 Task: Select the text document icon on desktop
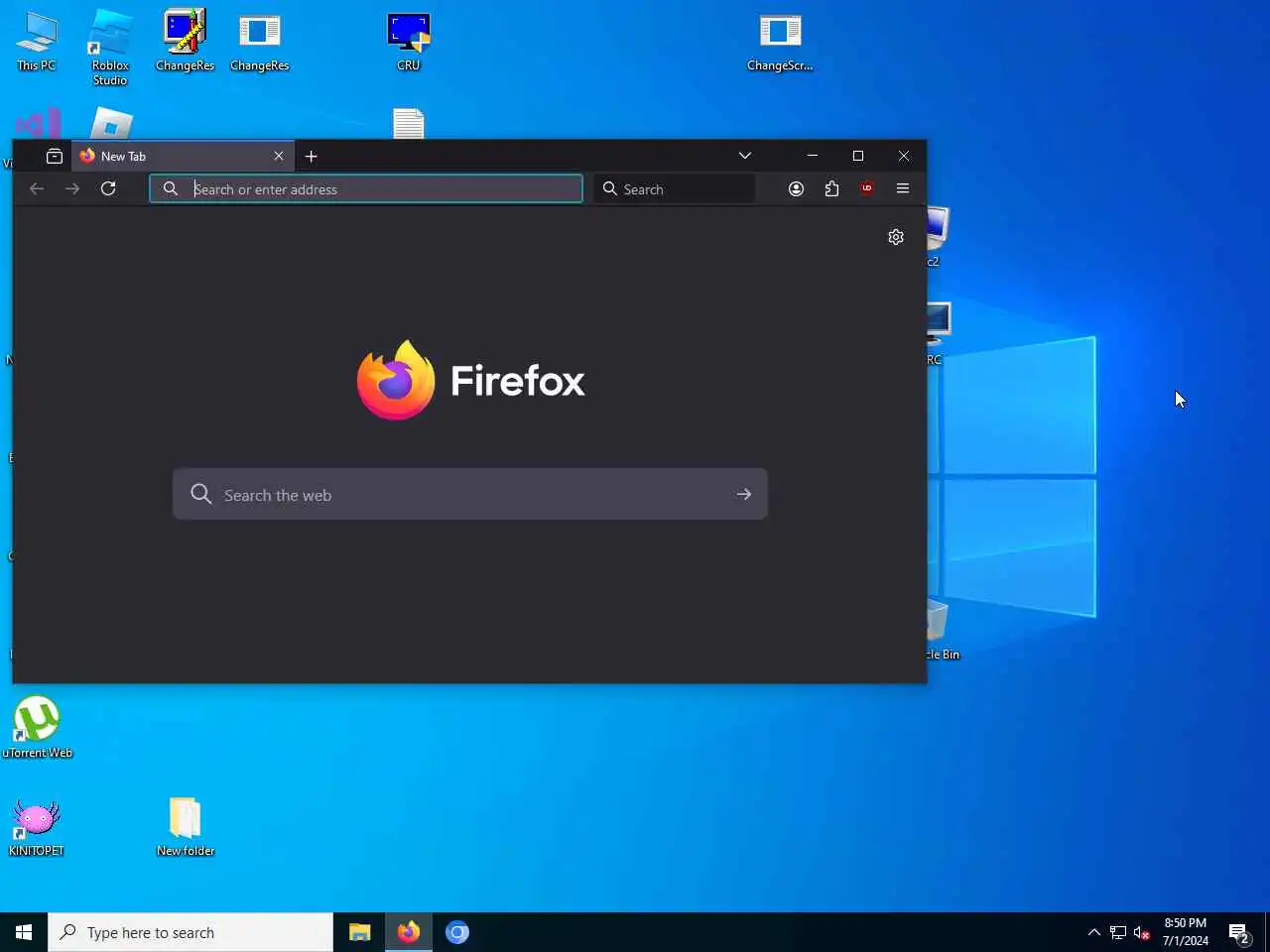[x=409, y=124]
